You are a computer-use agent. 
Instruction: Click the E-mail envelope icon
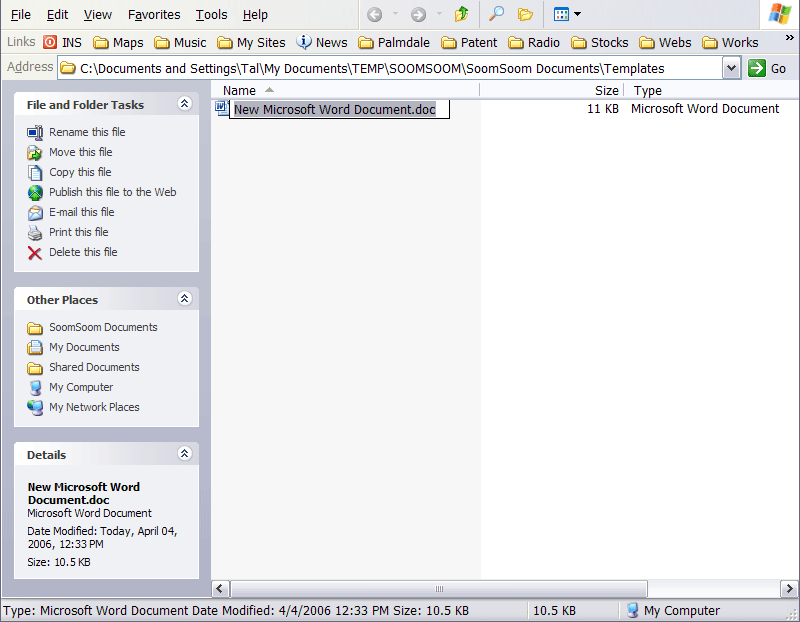[35, 212]
